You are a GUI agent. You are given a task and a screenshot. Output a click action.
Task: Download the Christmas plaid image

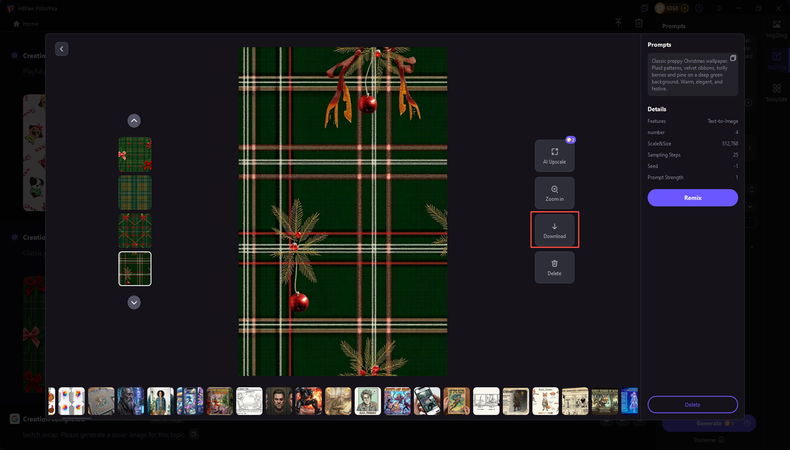(554, 230)
